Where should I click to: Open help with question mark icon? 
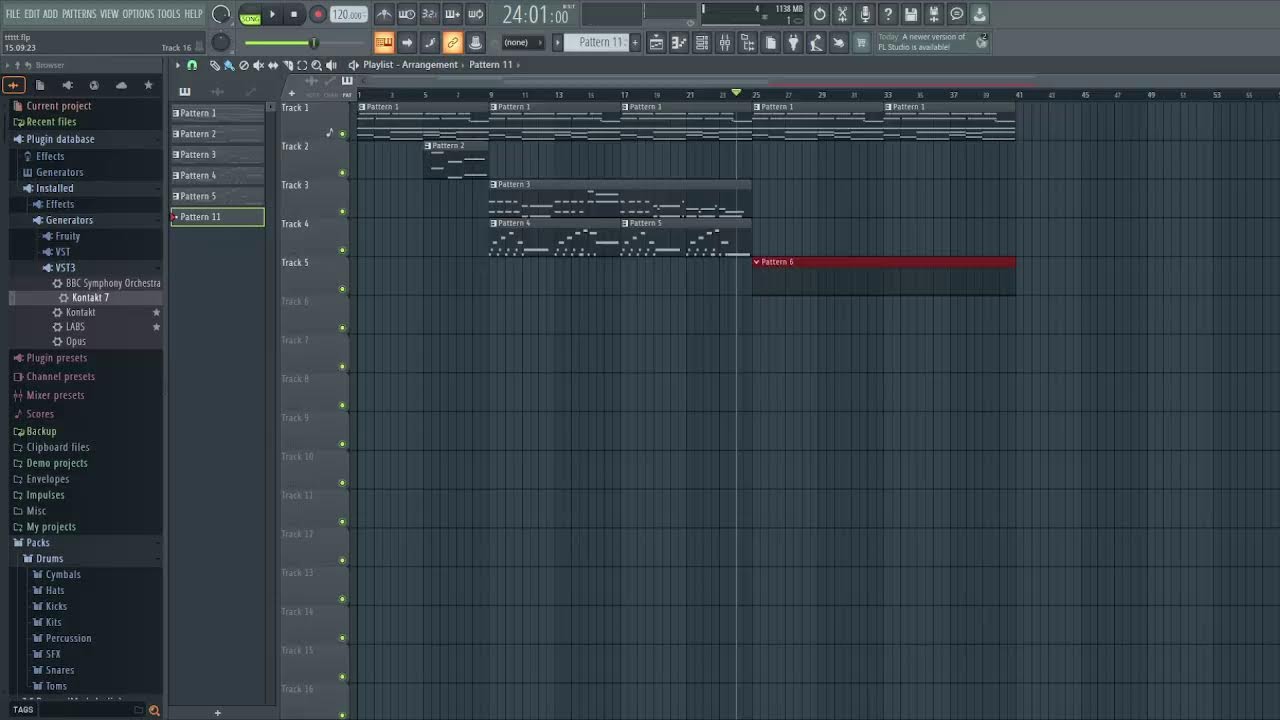tap(888, 14)
